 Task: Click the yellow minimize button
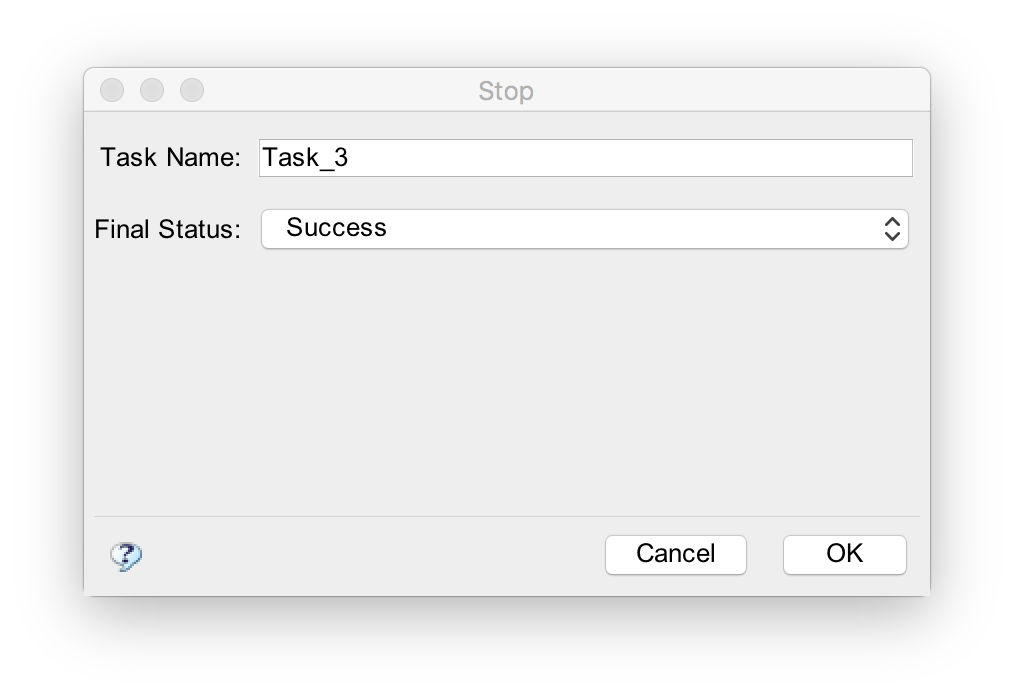[152, 89]
